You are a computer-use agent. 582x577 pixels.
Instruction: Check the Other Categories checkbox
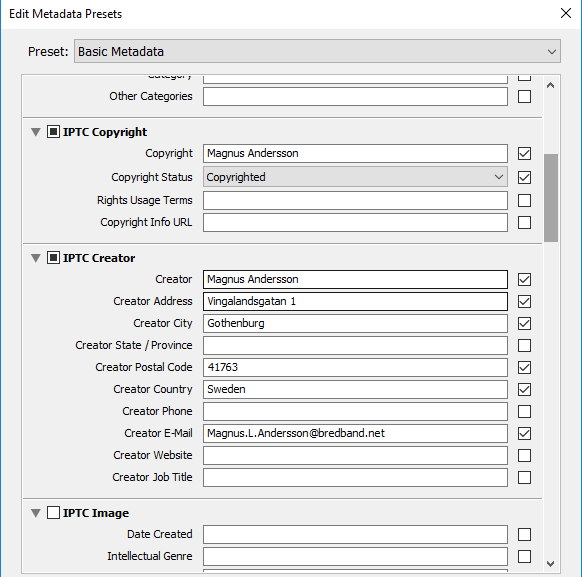[x=524, y=96]
